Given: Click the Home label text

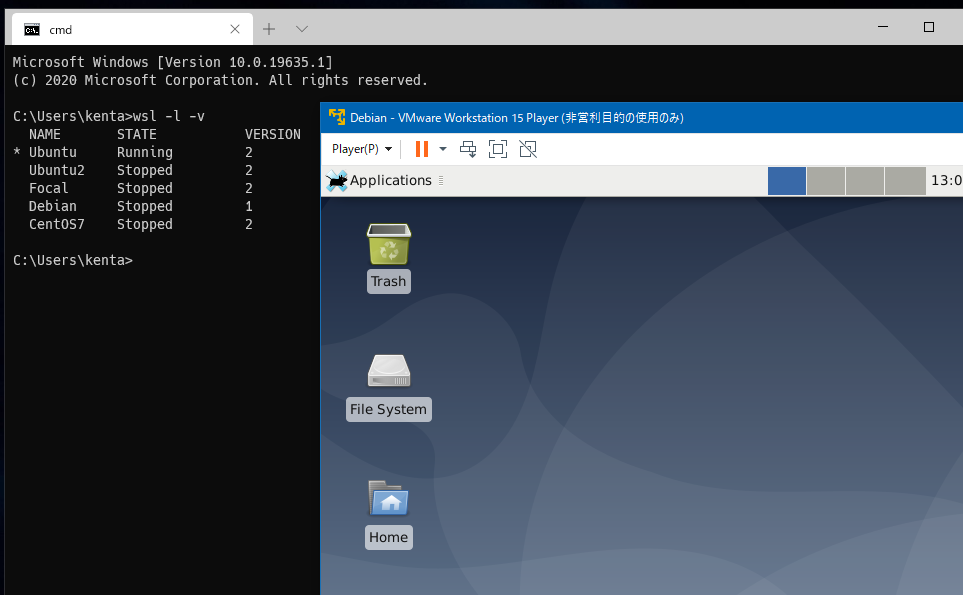Looking at the screenshot, I should click(388, 537).
